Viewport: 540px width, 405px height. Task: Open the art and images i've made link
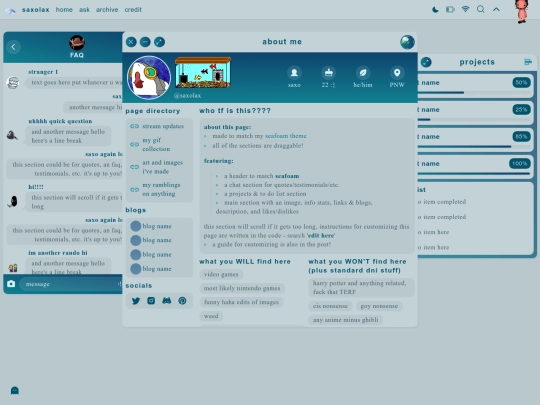(x=162, y=167)
